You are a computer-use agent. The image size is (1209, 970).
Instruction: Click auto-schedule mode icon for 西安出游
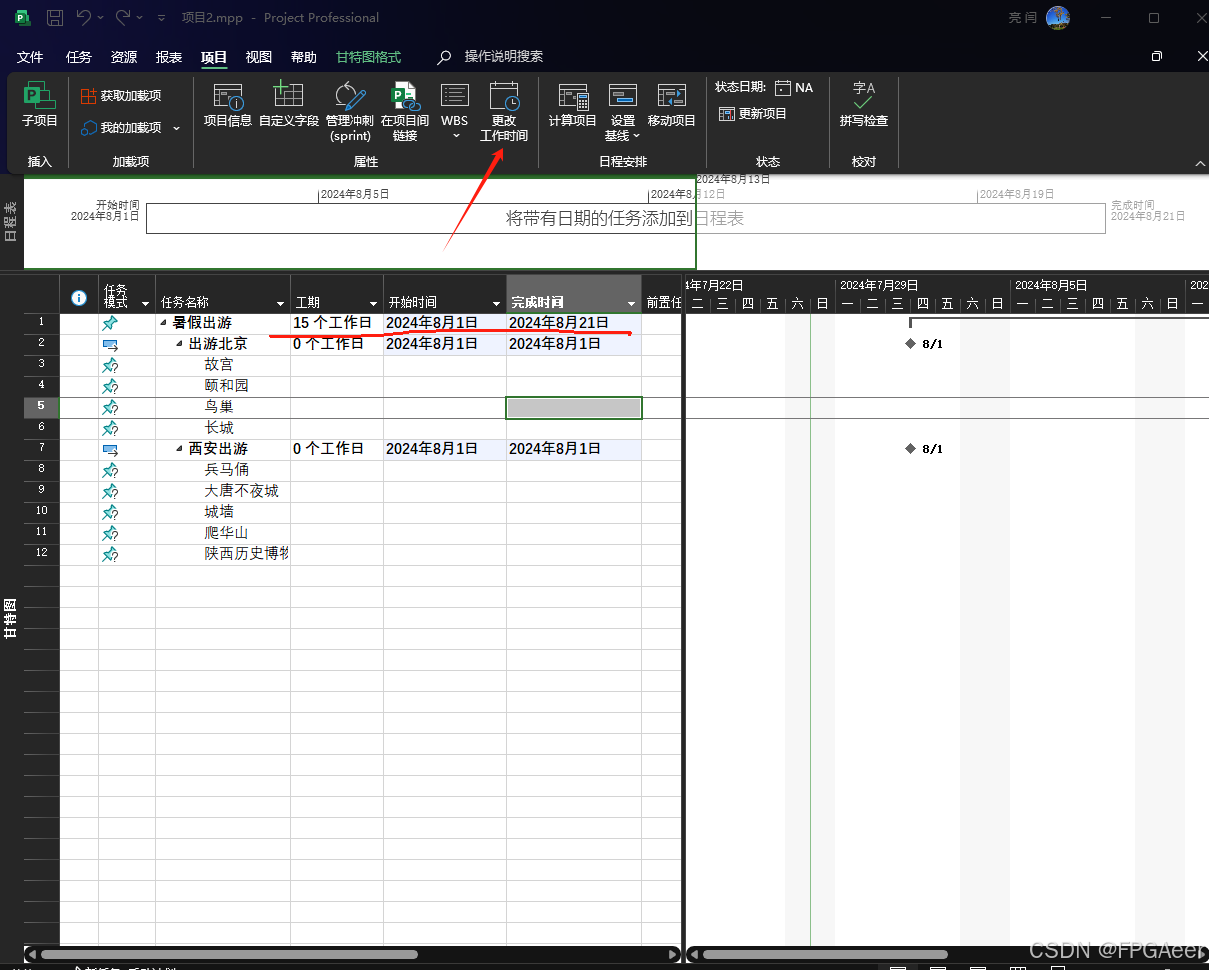110,449
